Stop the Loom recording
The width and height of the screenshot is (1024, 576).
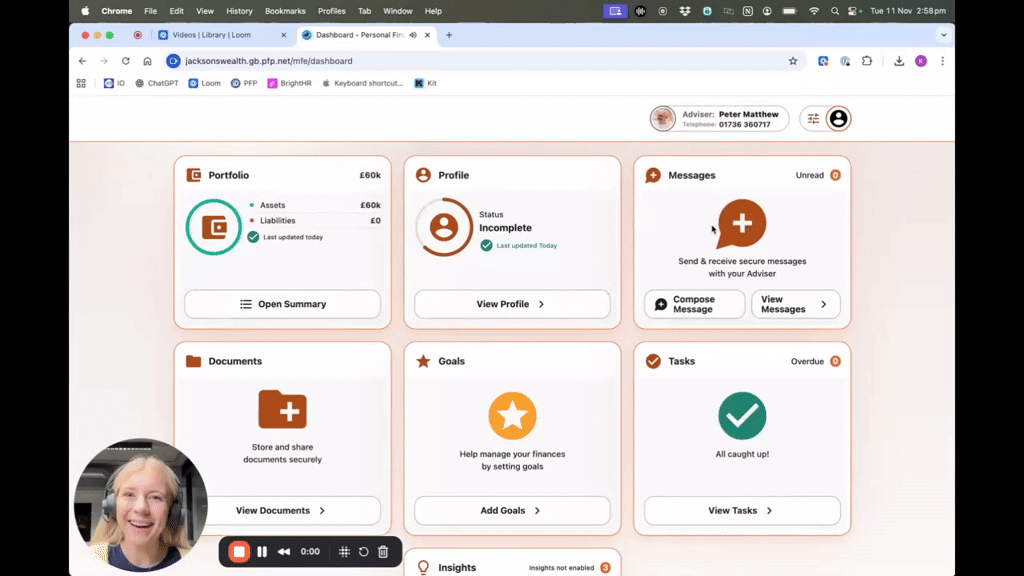click(239, 552)
